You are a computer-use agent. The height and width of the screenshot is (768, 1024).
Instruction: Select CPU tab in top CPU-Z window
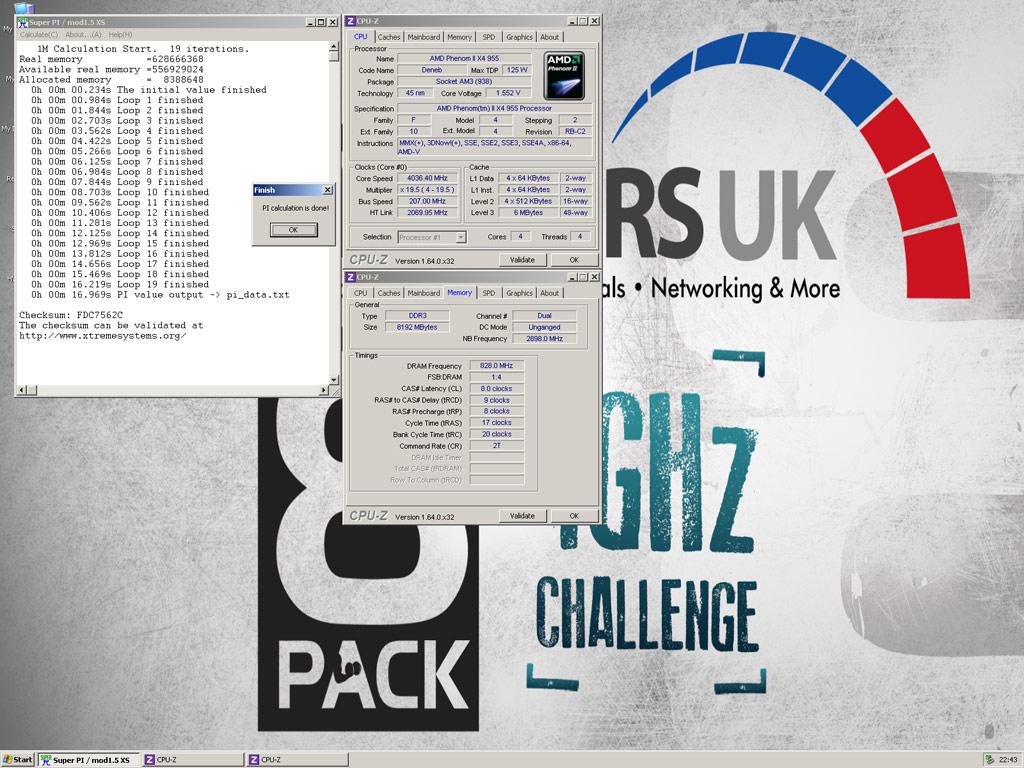click(x=360, y=37)
